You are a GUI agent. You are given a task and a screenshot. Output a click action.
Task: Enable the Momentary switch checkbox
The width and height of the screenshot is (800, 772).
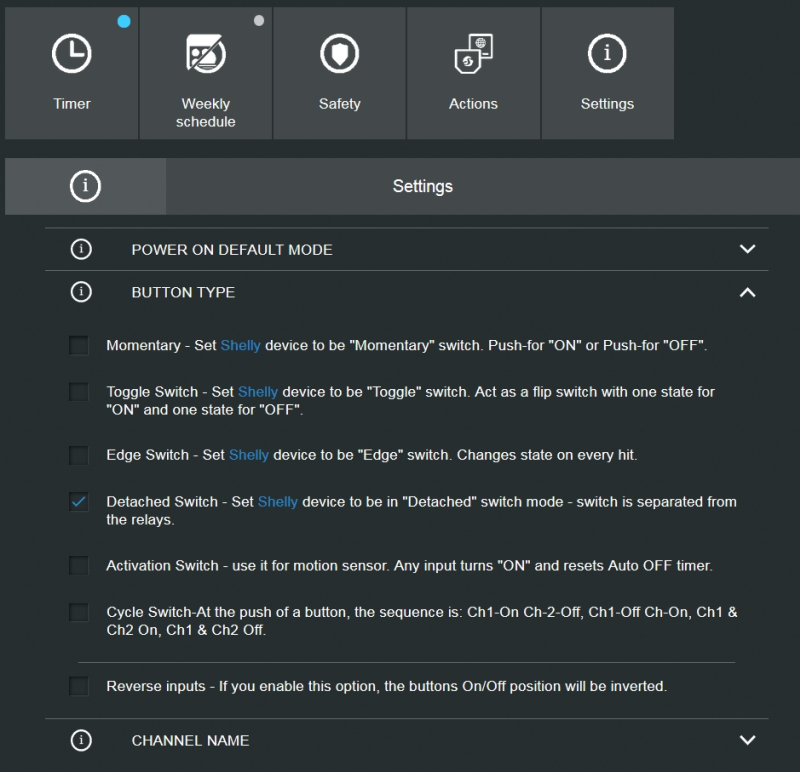(x=79, y=345)
